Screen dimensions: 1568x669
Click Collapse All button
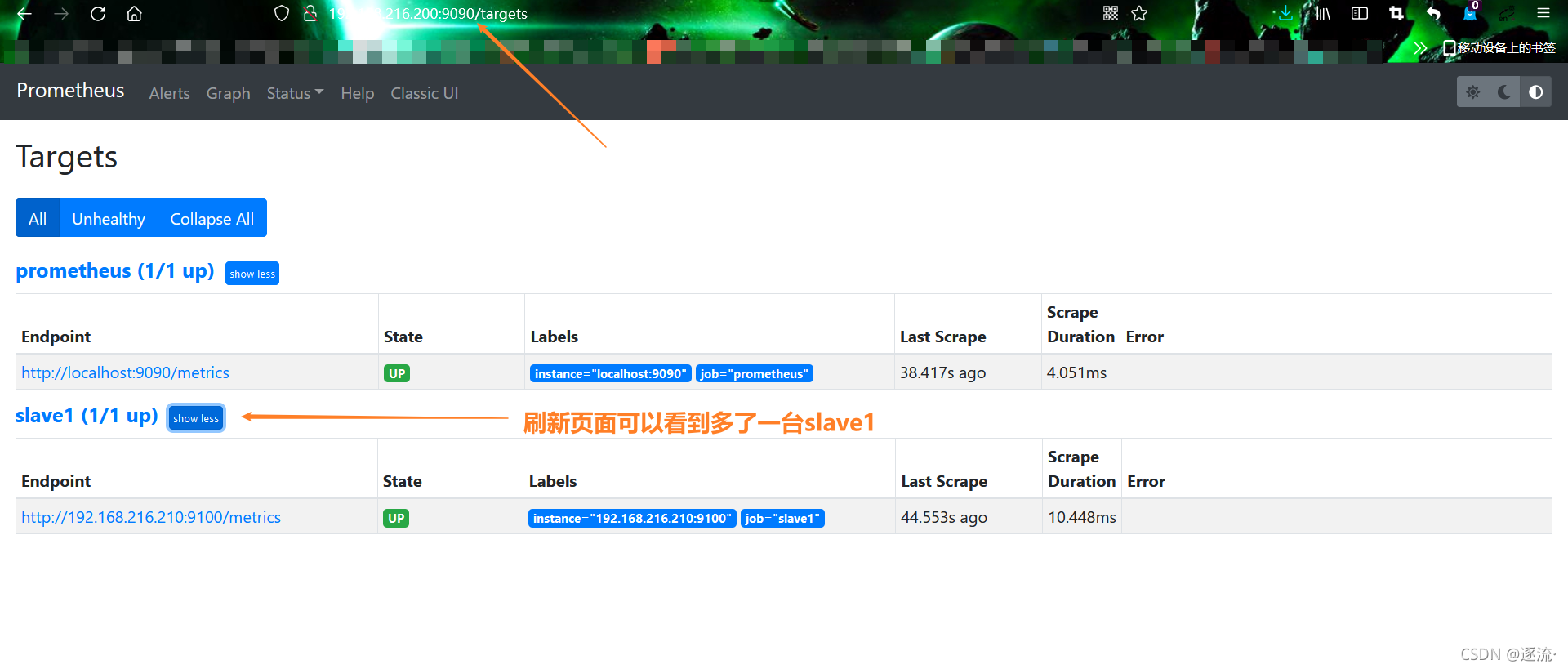click(212, 218)
